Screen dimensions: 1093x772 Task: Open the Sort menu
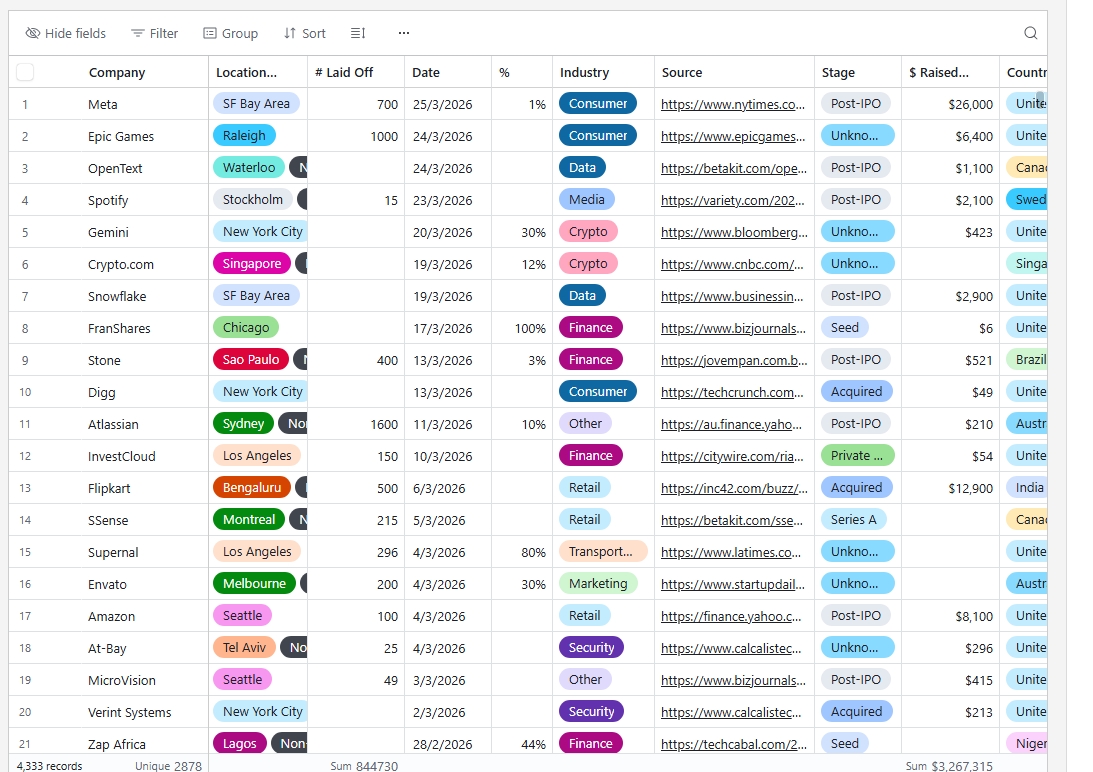(x=305, y=33)
